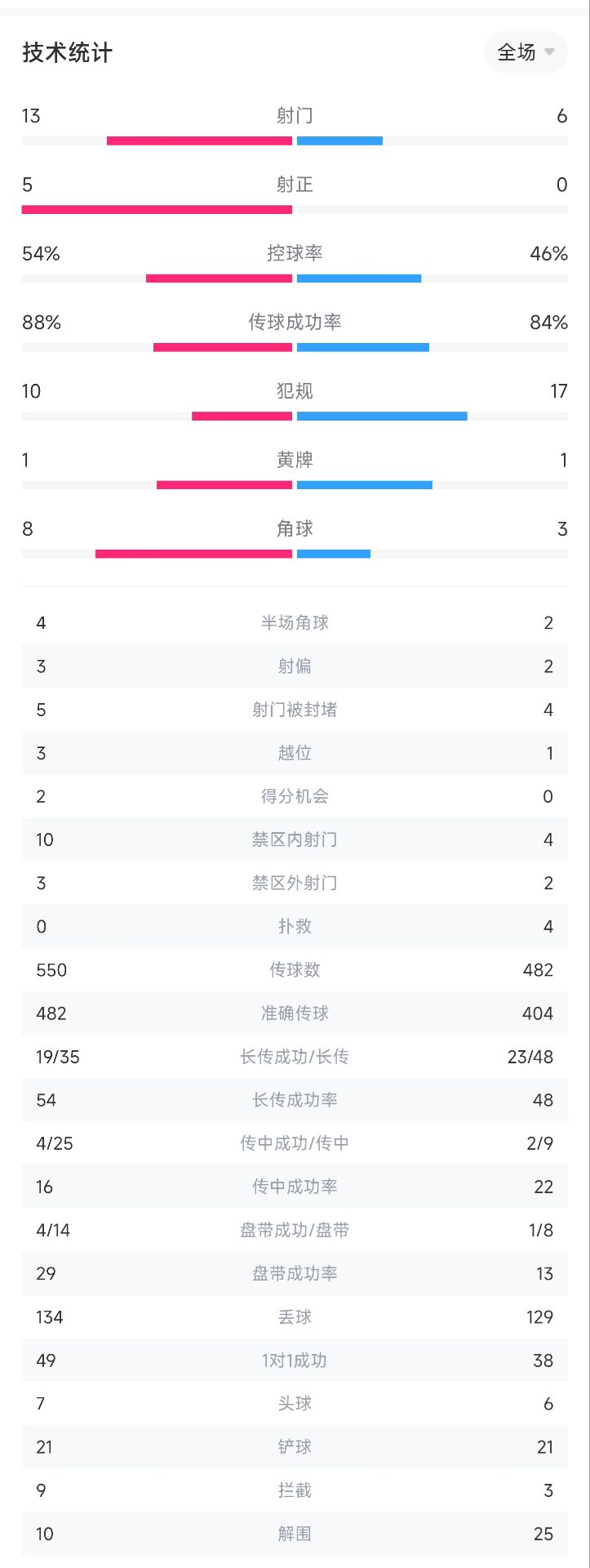Click the 1对1成功 row label

[295, 1361]
